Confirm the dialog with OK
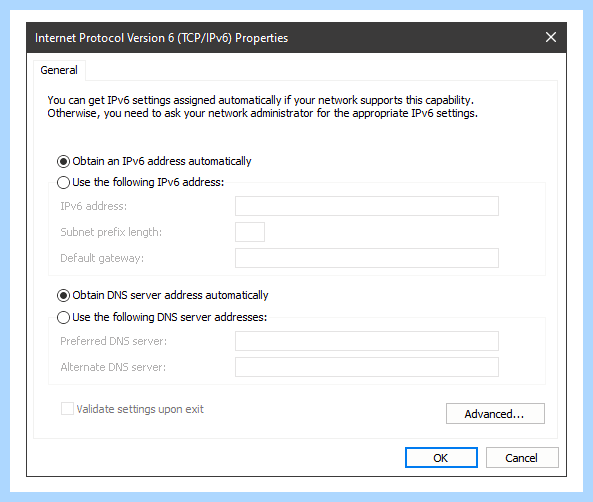593x502 pixels. coord(441,458)
